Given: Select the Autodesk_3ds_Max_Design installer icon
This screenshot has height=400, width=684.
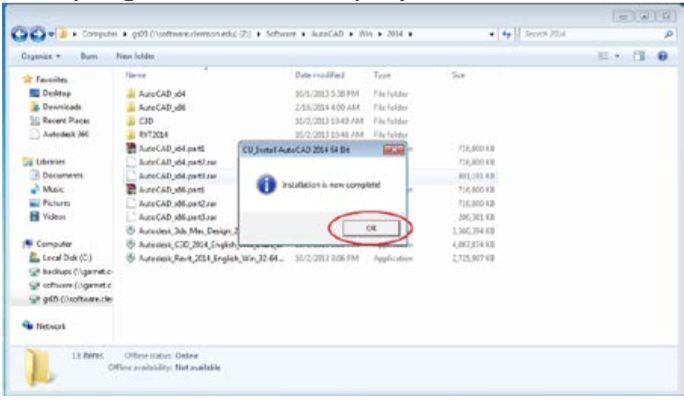Looking at the screenshot, I should (130, 230).
